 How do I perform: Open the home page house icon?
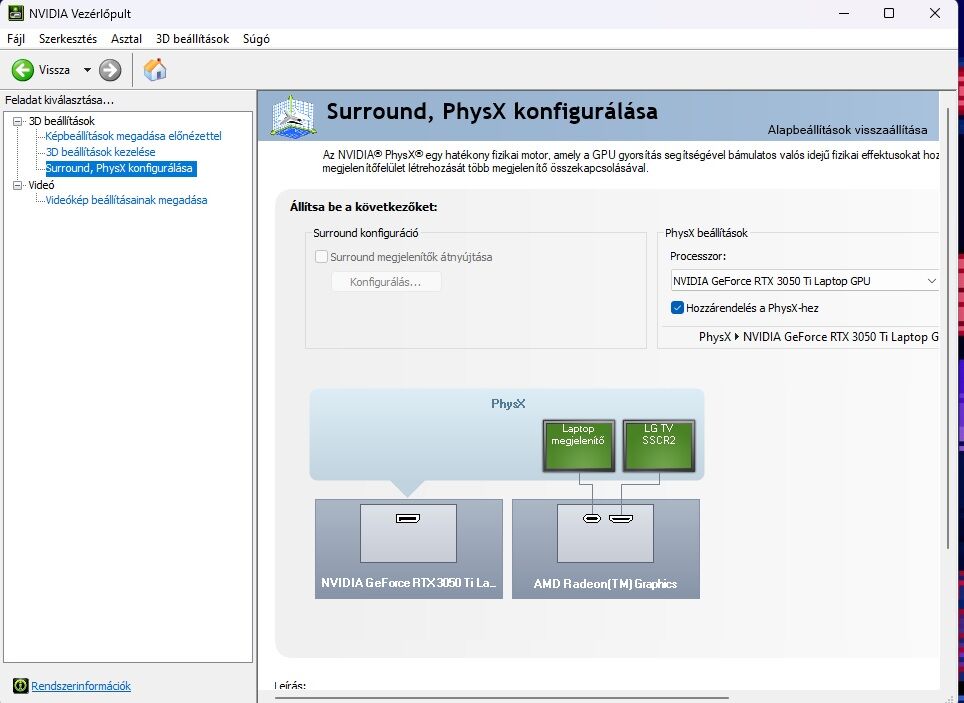click(155, 70)
